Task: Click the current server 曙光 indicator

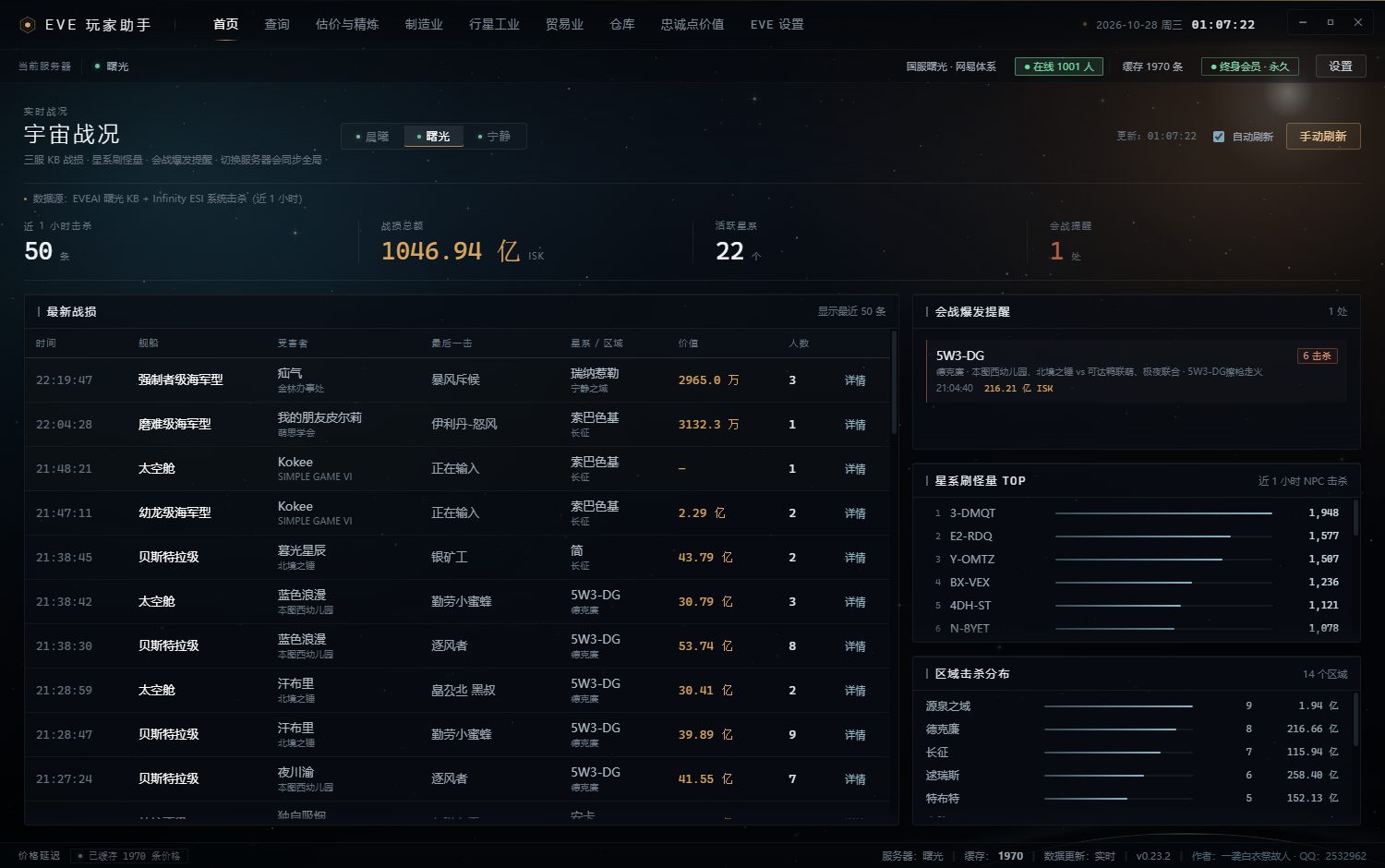Action: (x=112, y=66)
